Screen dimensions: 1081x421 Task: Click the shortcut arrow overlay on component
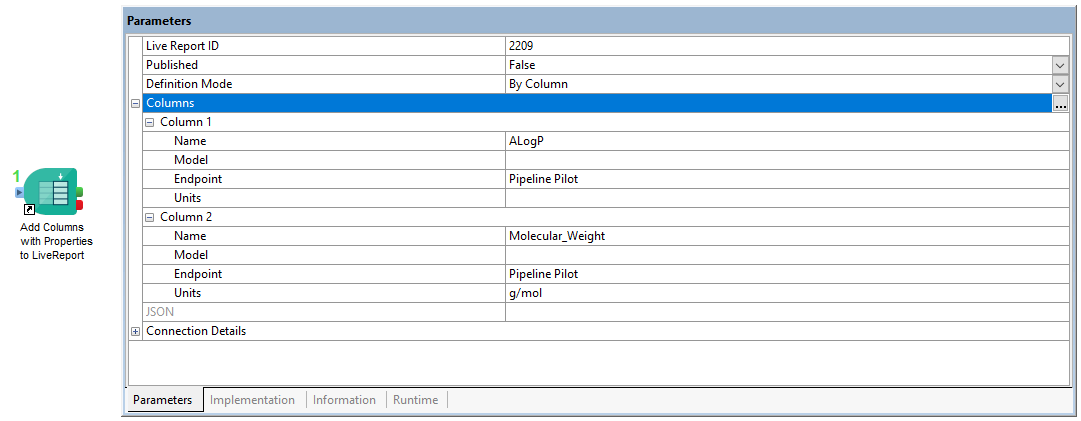(29, 209)
